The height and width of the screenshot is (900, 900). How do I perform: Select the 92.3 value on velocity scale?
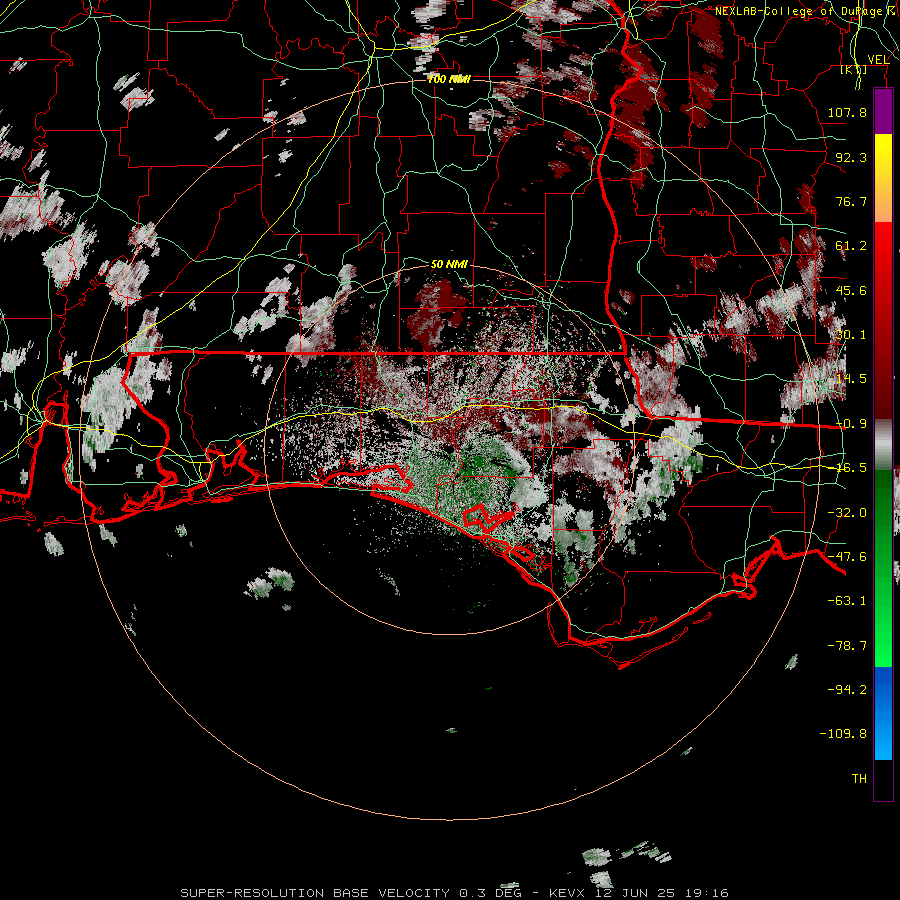851,157
